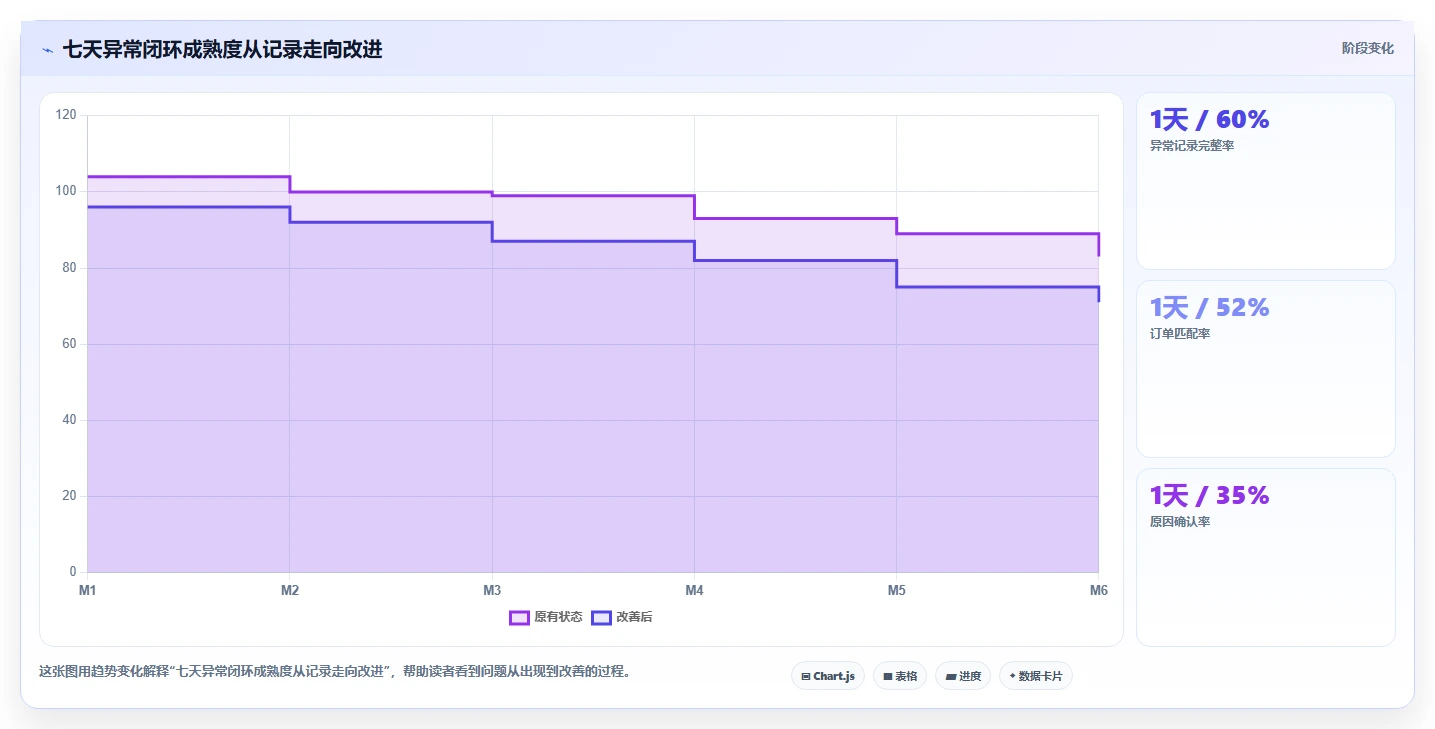Click the pulse icon beside the chart title
The height and width of the screenshot is (729, 1435).
[48, 50]
